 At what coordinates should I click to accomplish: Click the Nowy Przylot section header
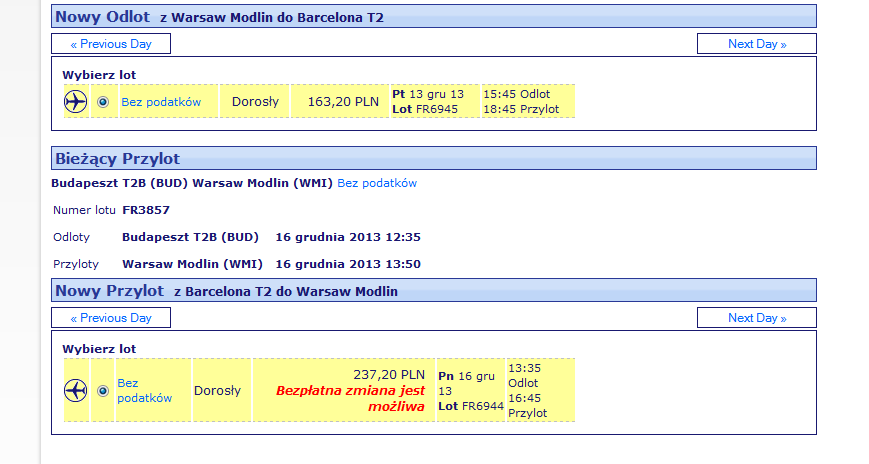[x=434, y=290]
